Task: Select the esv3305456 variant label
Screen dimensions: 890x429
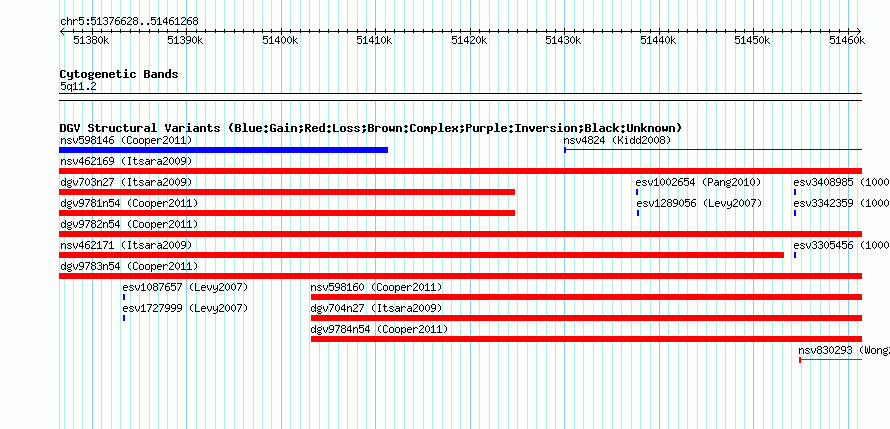Action: 841,245
